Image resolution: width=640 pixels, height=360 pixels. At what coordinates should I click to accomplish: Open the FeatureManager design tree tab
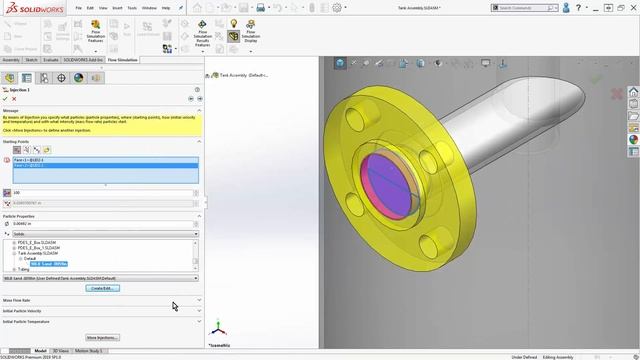pyautogui.click(x=10, y=78)
